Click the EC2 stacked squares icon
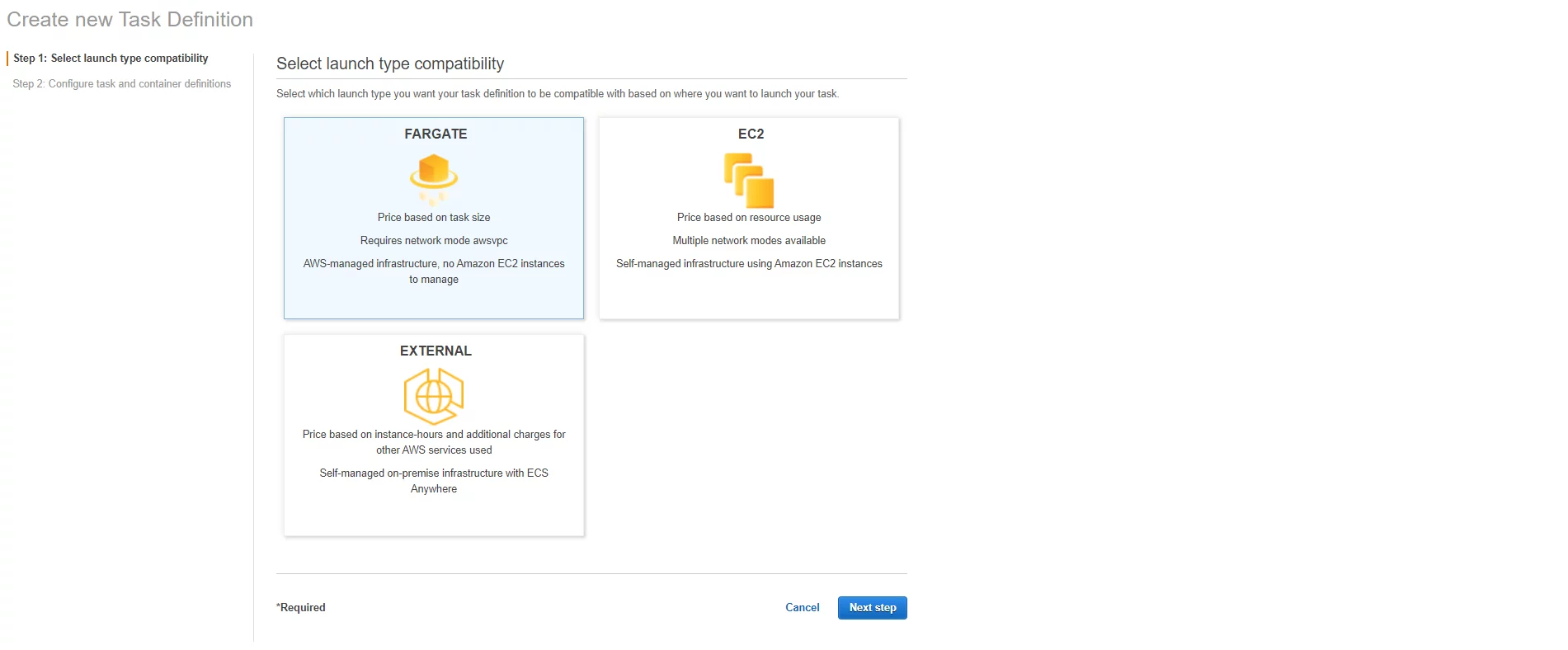1568x650 pixels. [x=749, y=180]
